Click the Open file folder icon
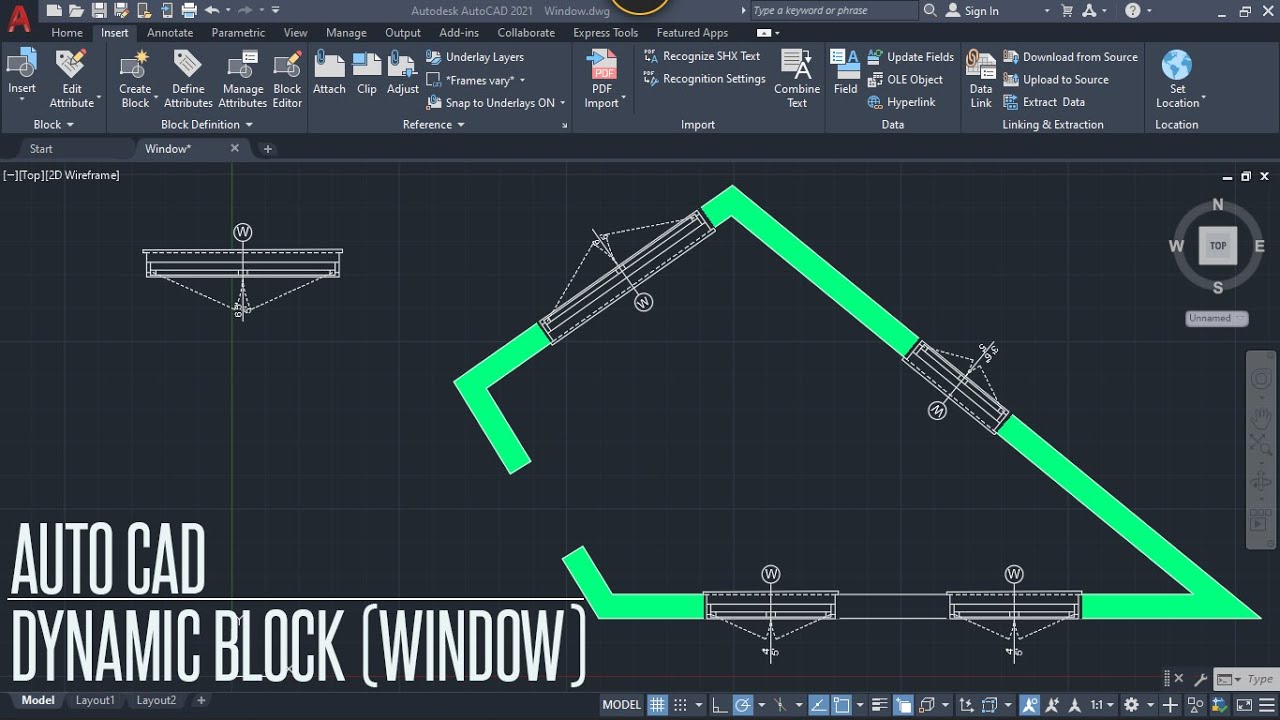 76,11
